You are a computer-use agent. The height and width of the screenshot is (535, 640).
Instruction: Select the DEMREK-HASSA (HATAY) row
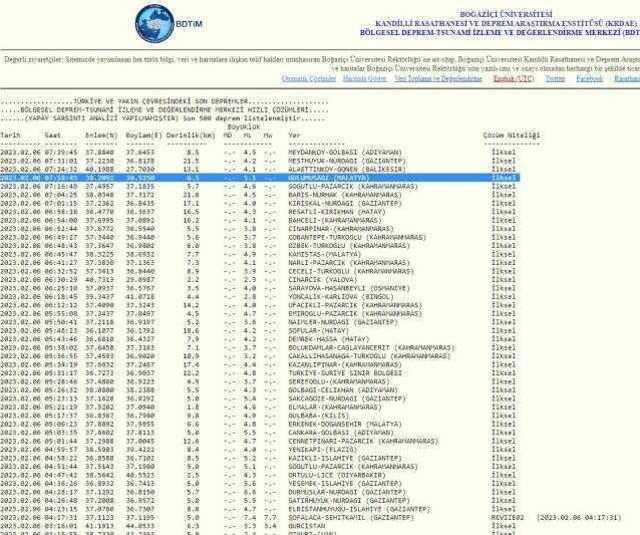click(x=260, y=339)
